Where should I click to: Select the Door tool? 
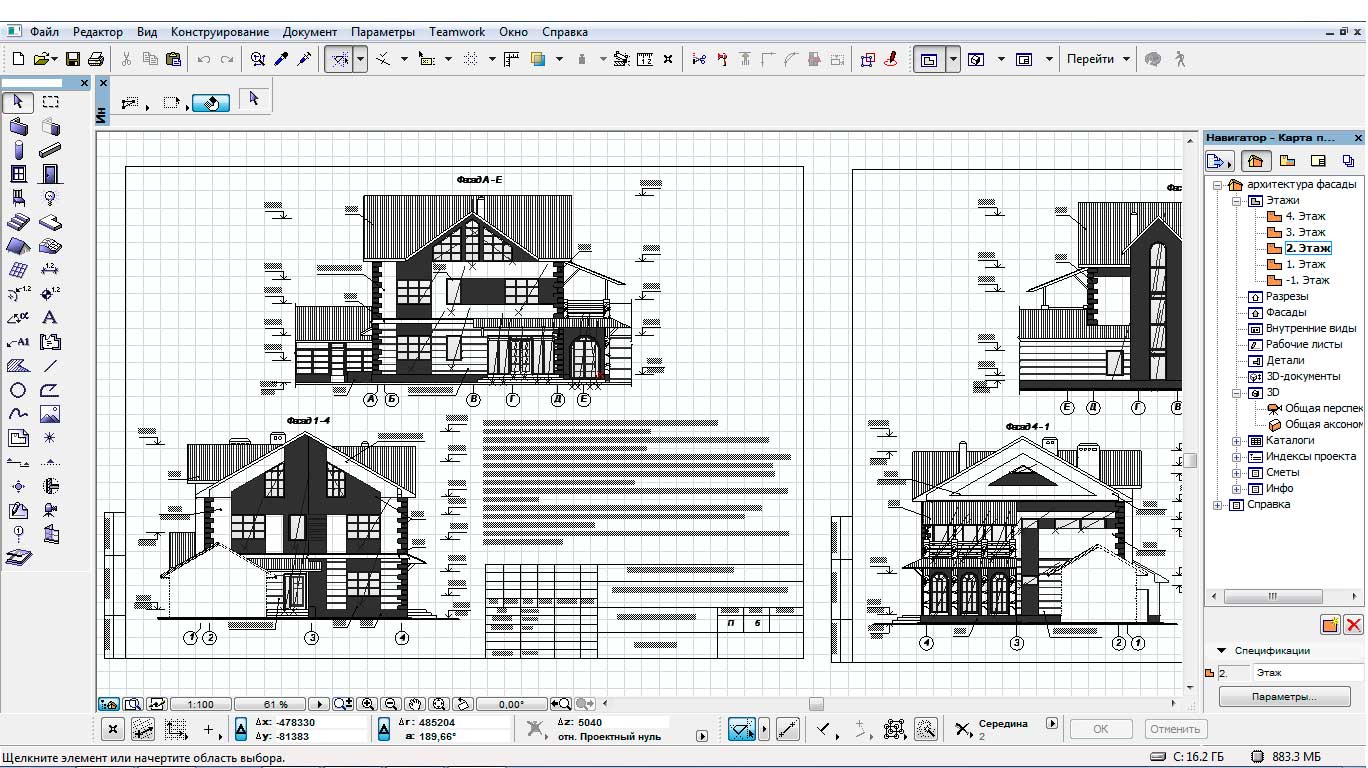50,174
